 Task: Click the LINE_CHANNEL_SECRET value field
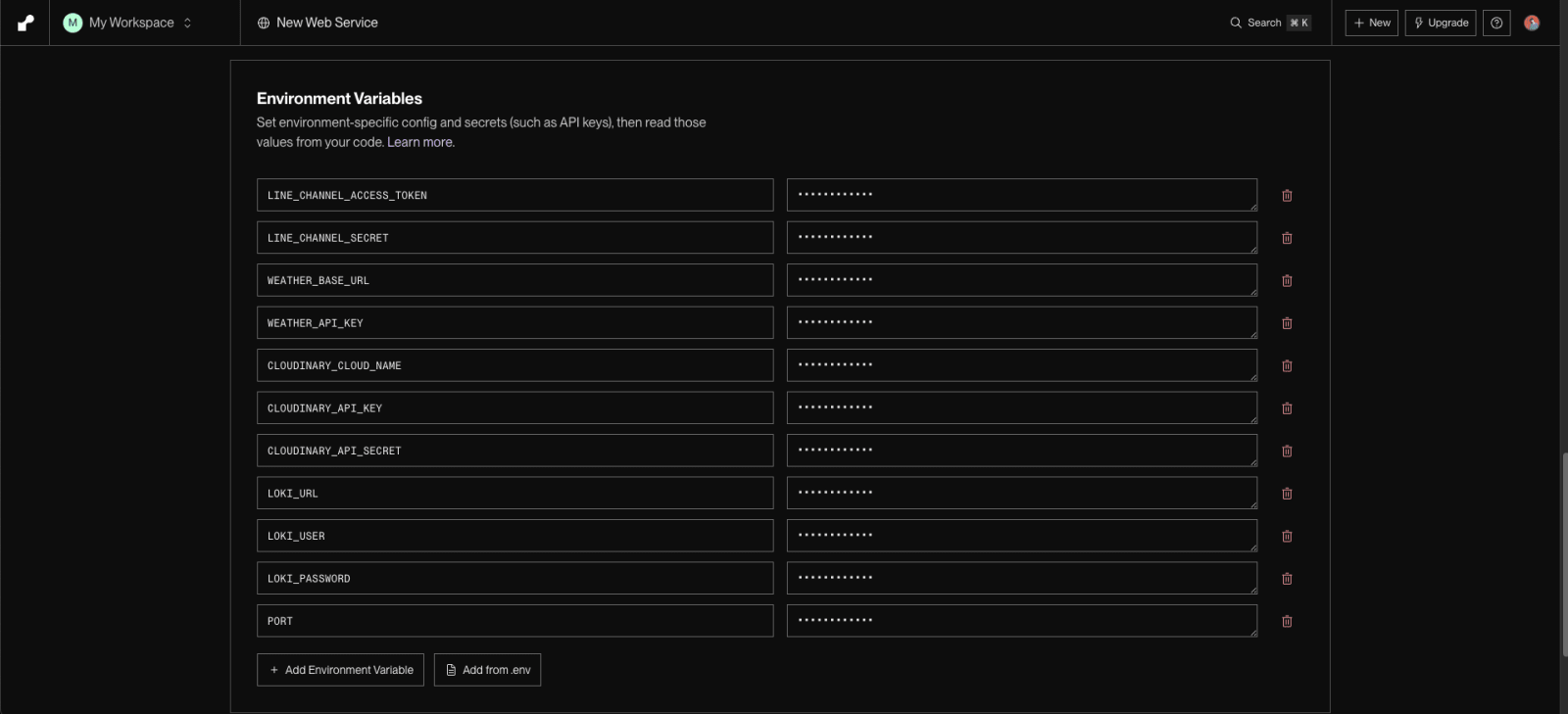[1022, 238]
